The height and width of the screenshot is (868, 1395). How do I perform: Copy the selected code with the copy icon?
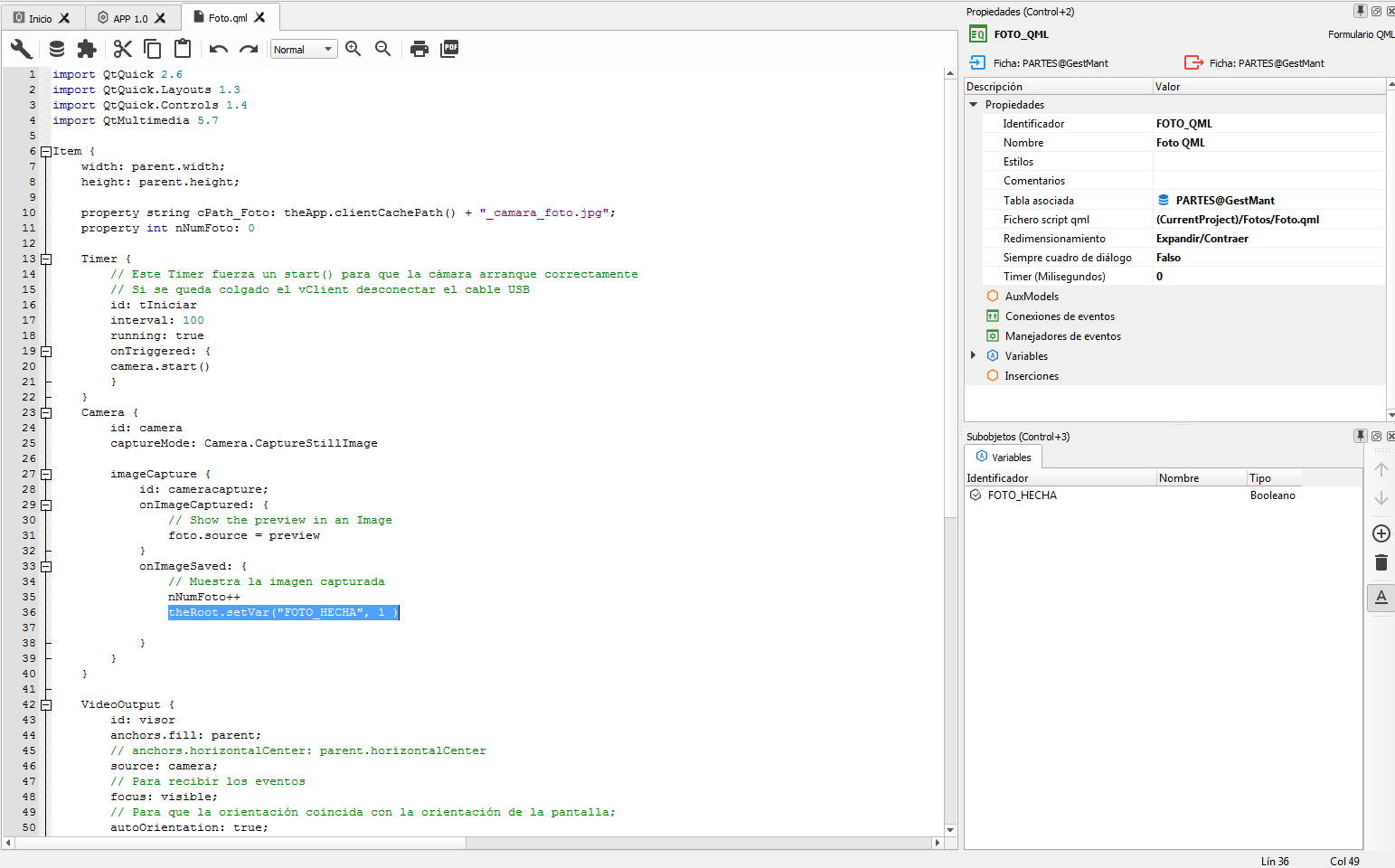click(x=153, y=49)
